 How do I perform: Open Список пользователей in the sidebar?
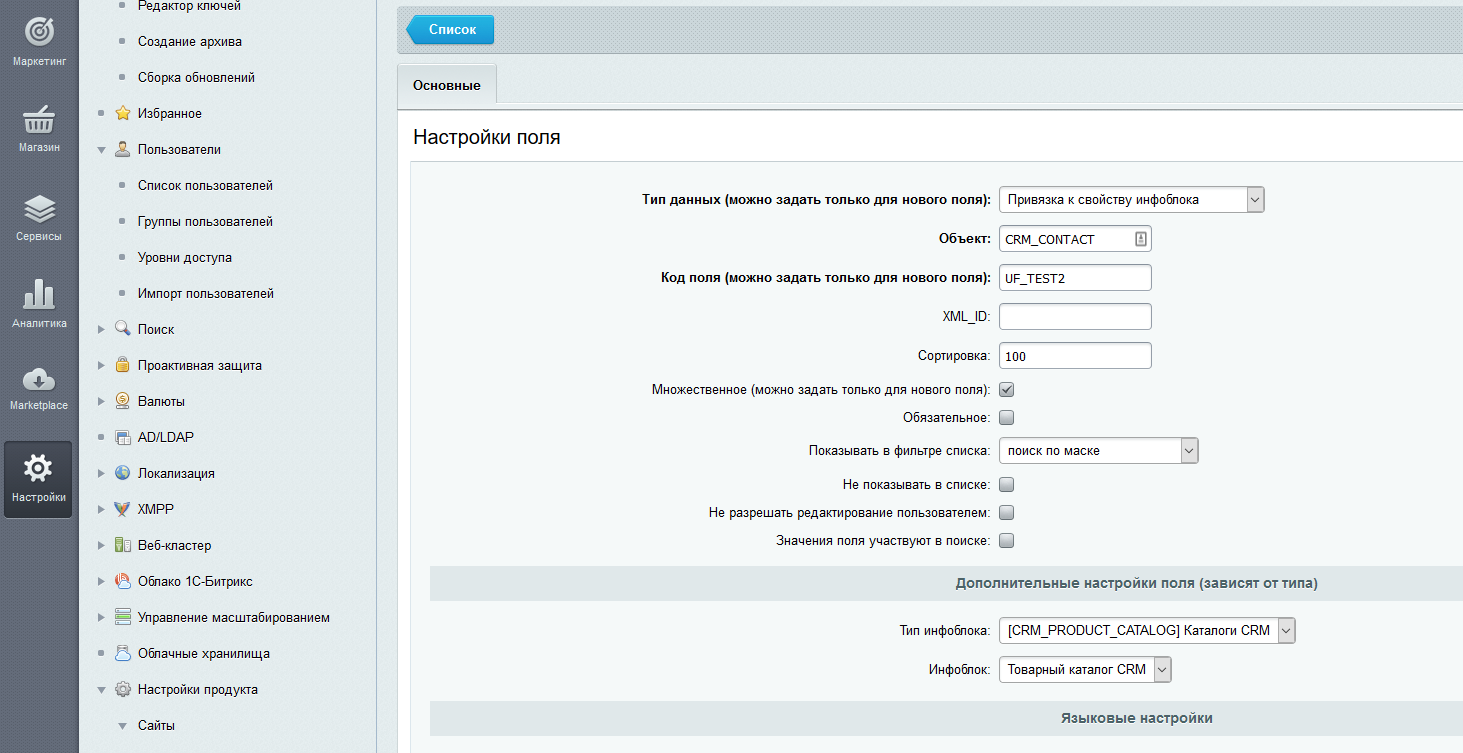(x=205, y=185)
